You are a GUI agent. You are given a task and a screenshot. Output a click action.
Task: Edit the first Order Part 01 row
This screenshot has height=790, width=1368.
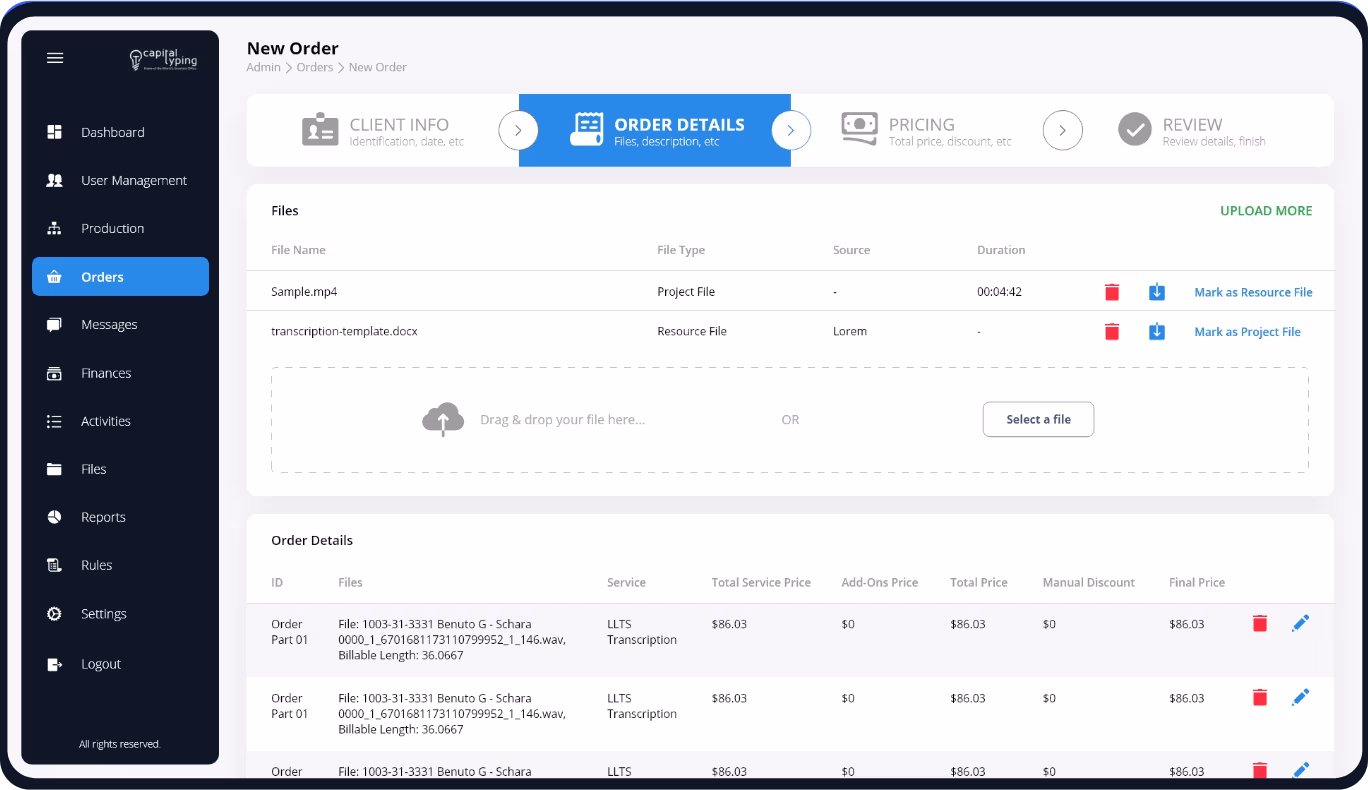point(1300,623)
